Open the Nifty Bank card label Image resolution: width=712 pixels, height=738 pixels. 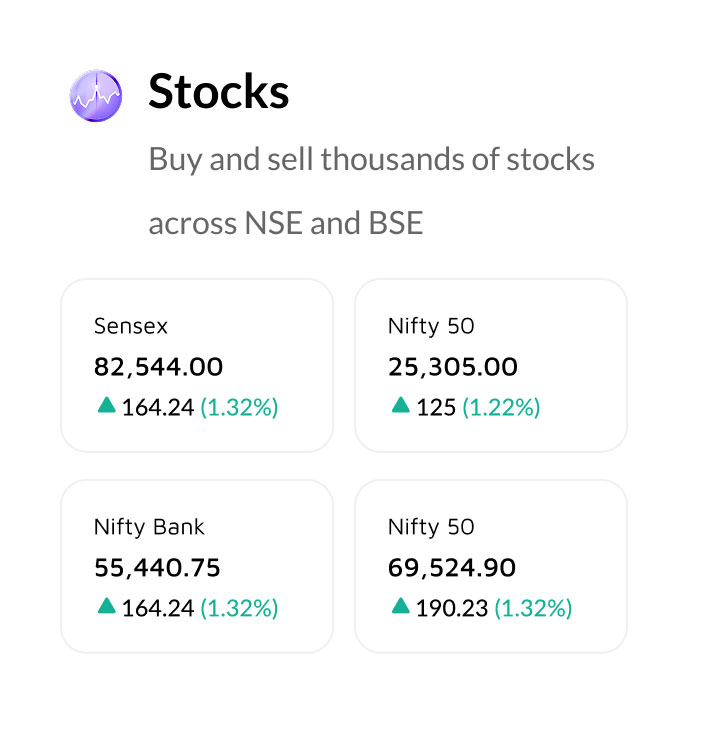[149, 527]
